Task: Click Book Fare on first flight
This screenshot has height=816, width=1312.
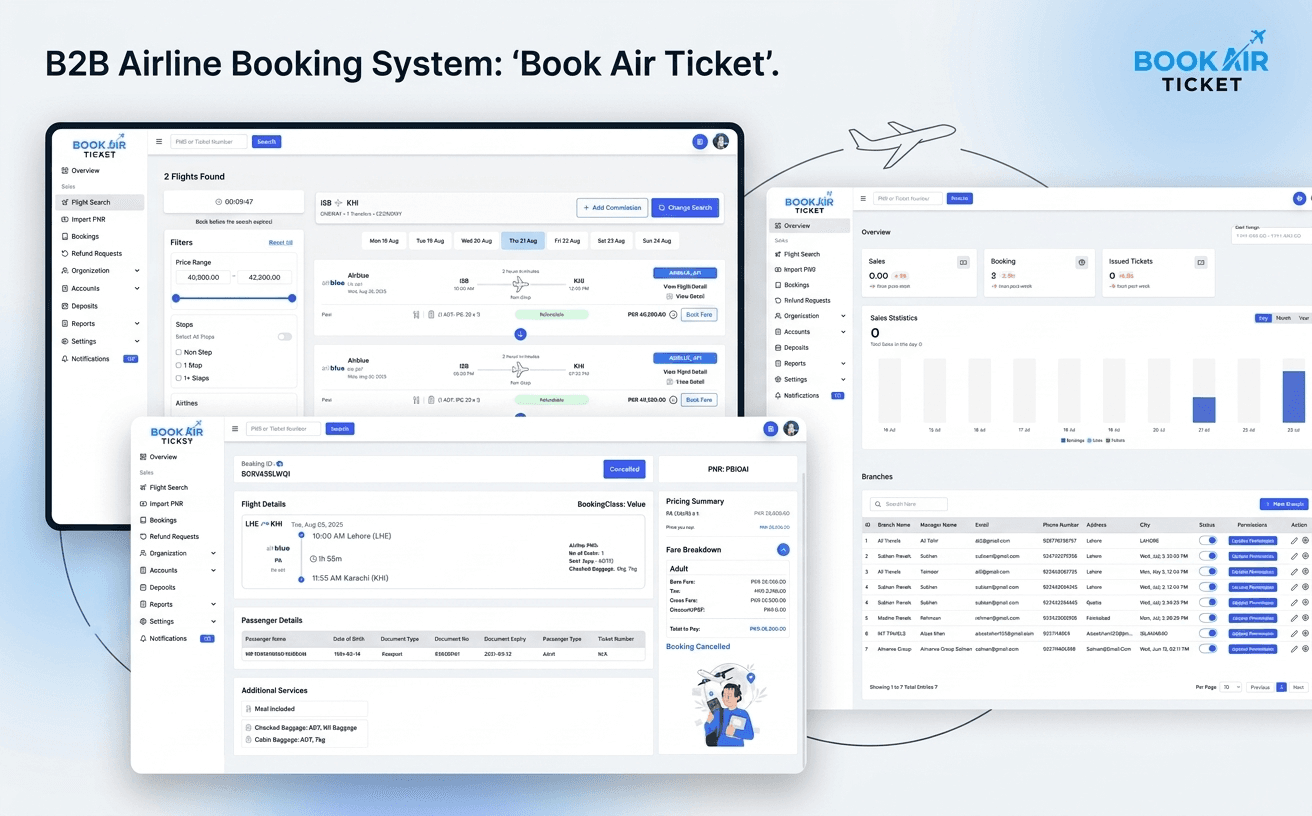Action: click(699, 315)
